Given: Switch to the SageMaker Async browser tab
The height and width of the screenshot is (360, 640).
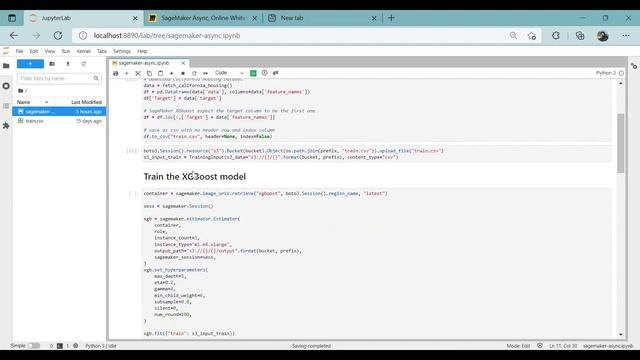Looking at the screenshot, I should tap(203, 18).
